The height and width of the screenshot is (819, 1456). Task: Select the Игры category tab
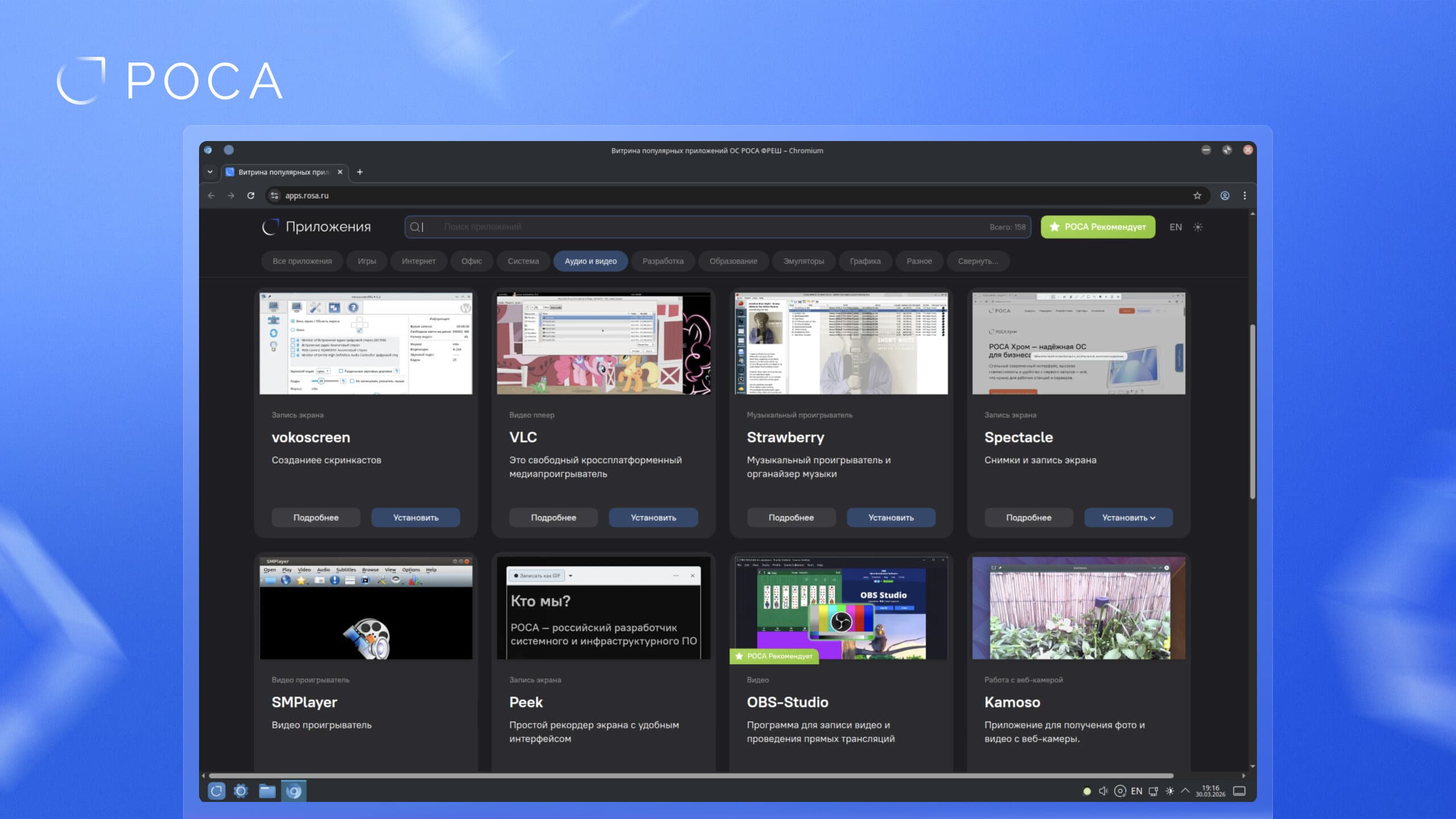click(x=366, y=261)
